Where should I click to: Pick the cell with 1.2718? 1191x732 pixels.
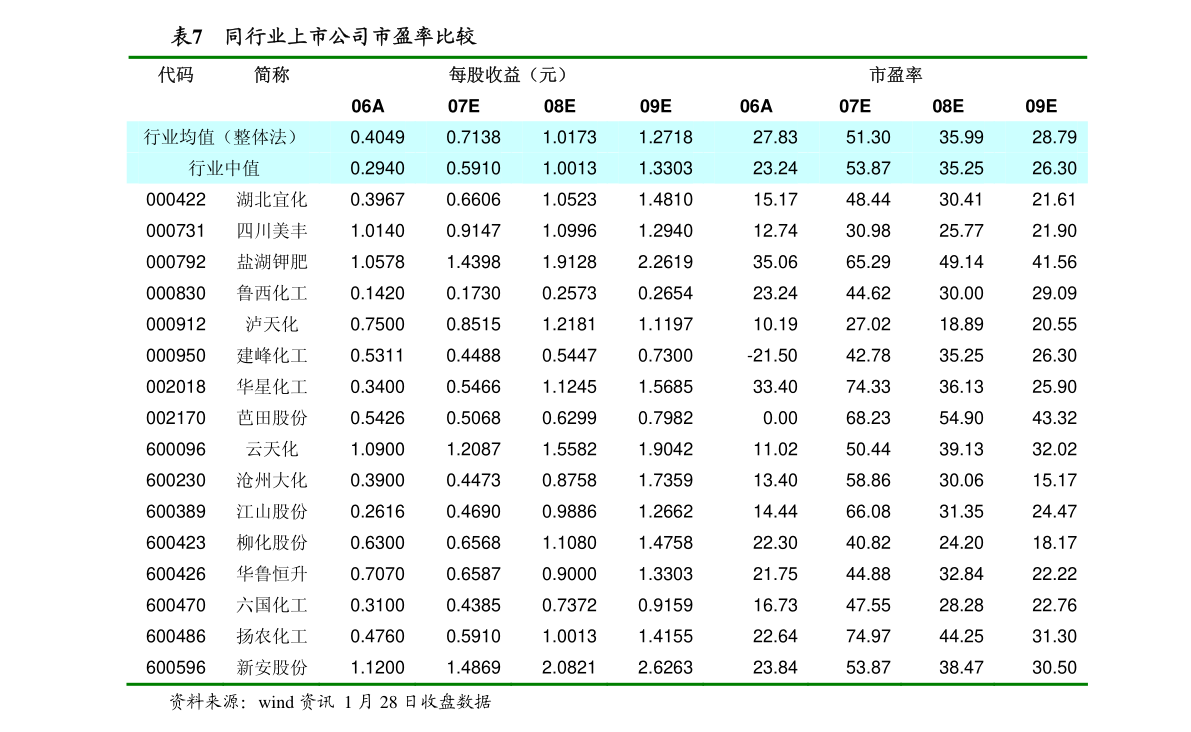[x=665, y=137]
